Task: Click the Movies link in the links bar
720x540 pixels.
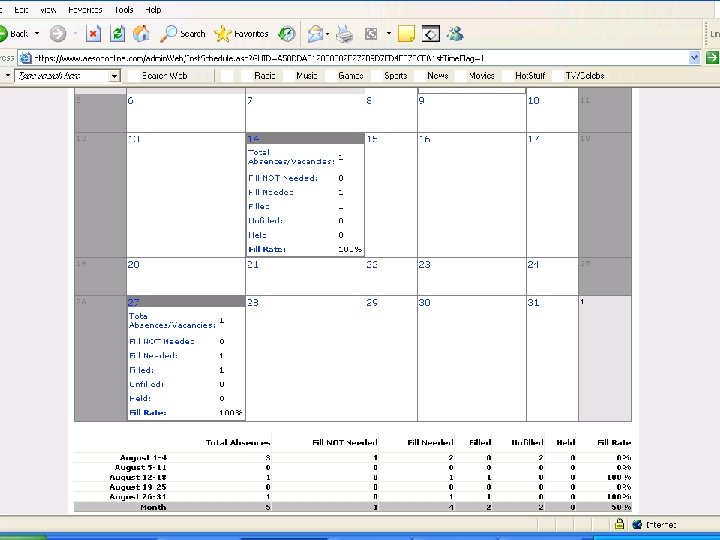Action: tap(481, 75)
